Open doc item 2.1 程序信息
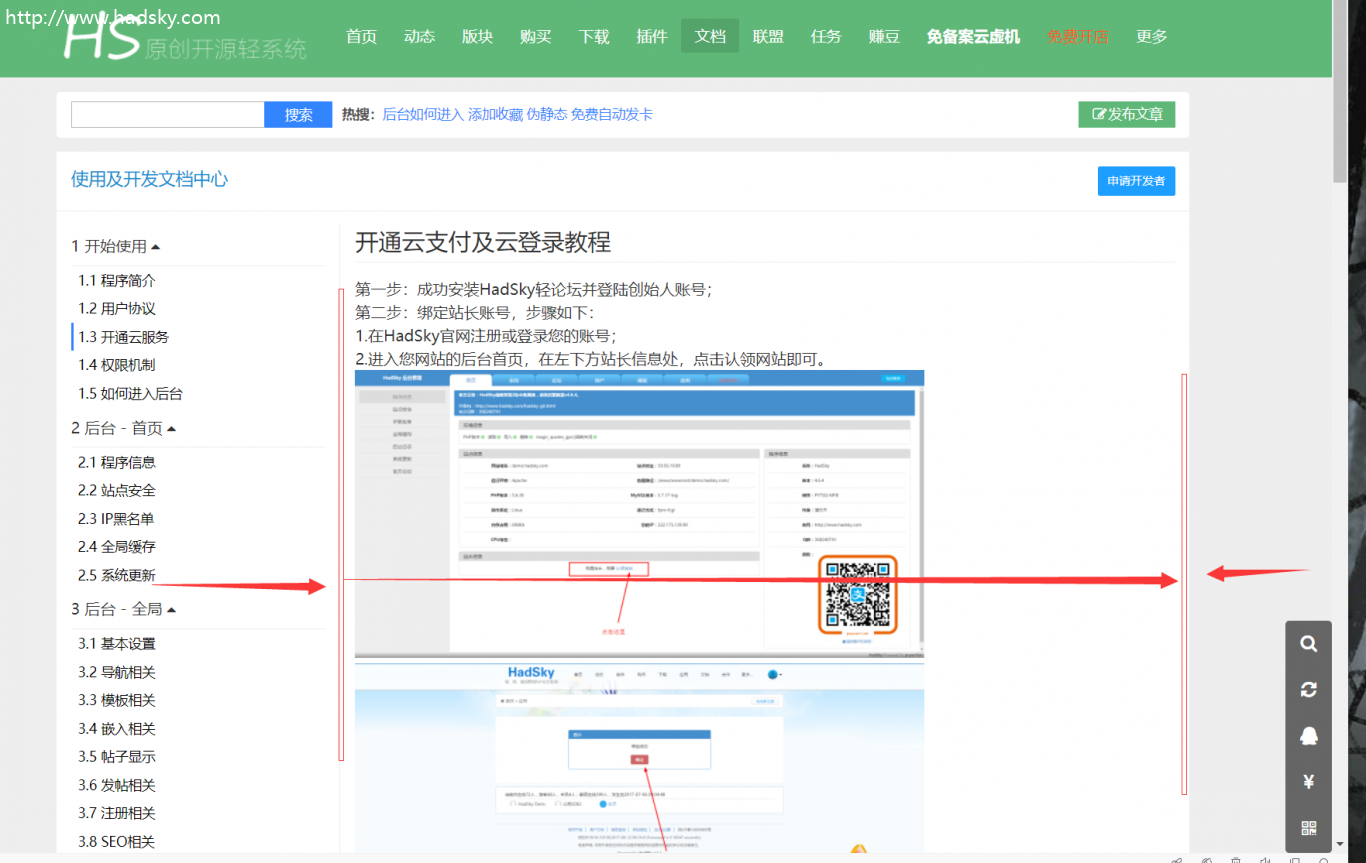This screenshot has width=1366, height=863. tap(117, 462)
